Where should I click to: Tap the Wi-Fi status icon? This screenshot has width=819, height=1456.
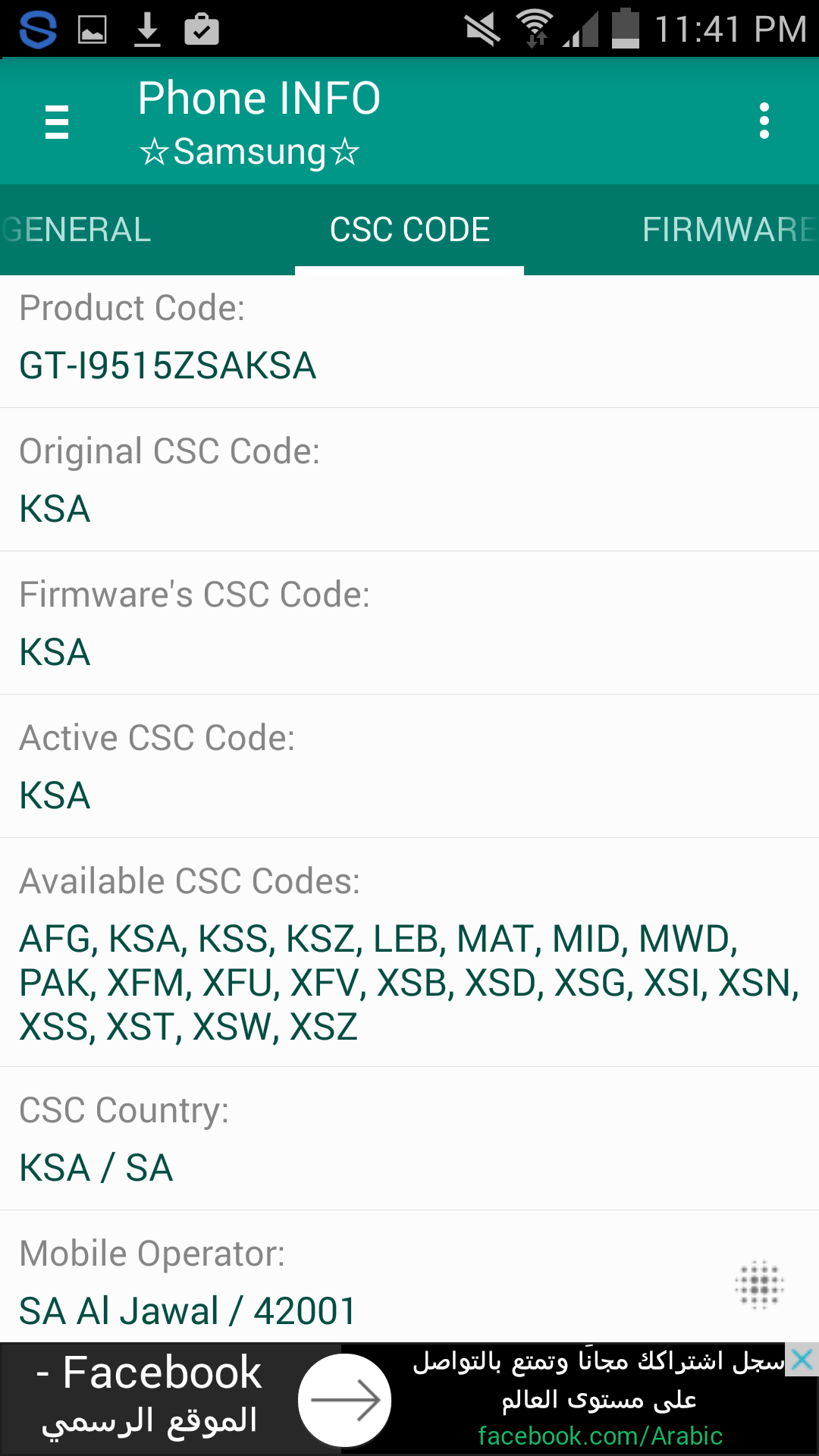coord(535,29)
